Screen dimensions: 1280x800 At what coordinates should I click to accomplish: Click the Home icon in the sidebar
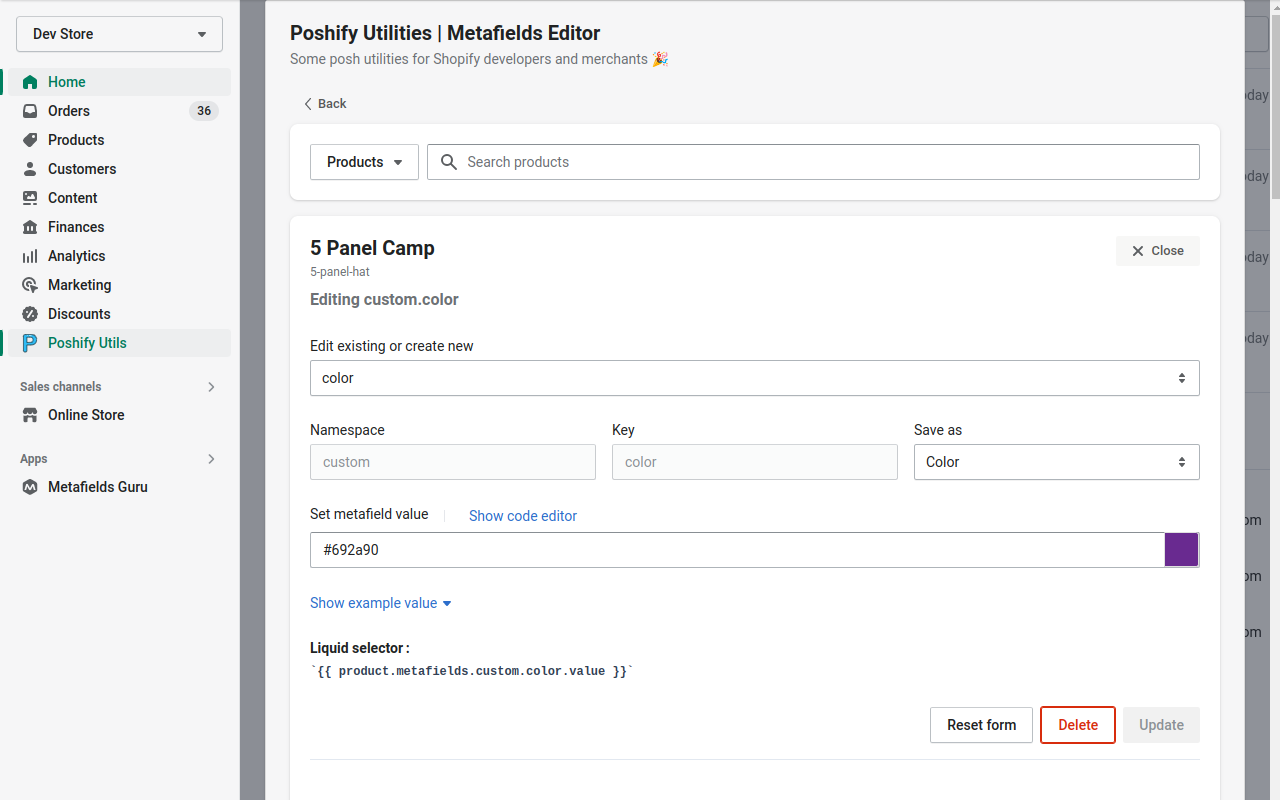(30, 82)
